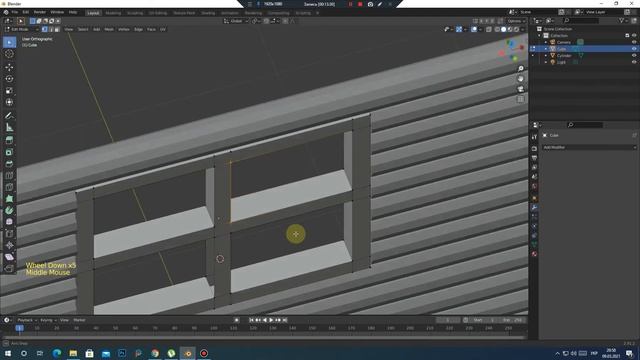
Task: Expand the Cylinder item in outliner
Action: (546, 56)
